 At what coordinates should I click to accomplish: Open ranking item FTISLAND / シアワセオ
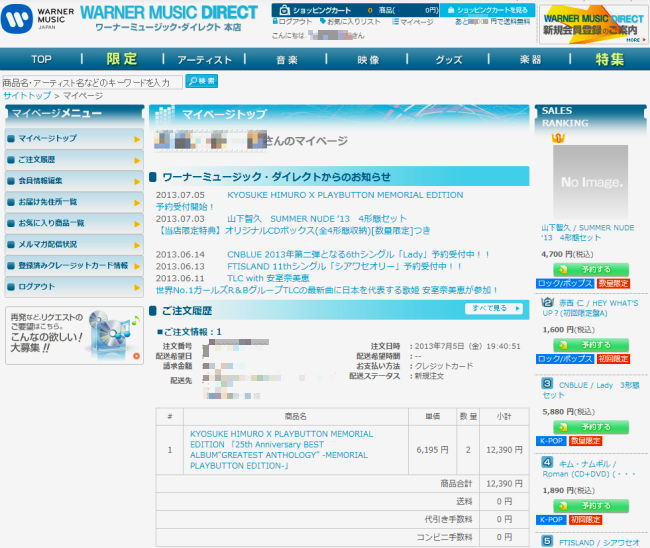pyautogui.click(x=599, y=542)
